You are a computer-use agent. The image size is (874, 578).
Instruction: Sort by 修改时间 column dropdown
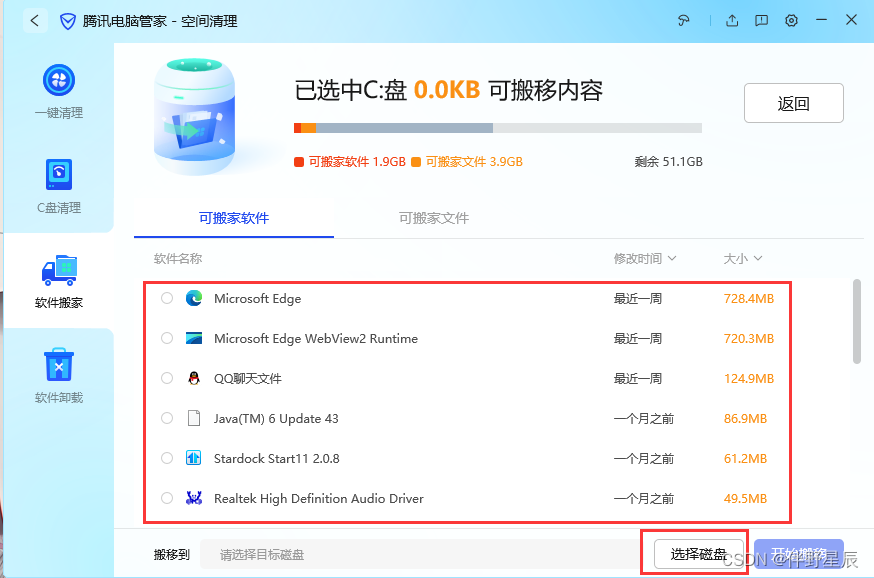pyautogui.click(x=645, y=259)
